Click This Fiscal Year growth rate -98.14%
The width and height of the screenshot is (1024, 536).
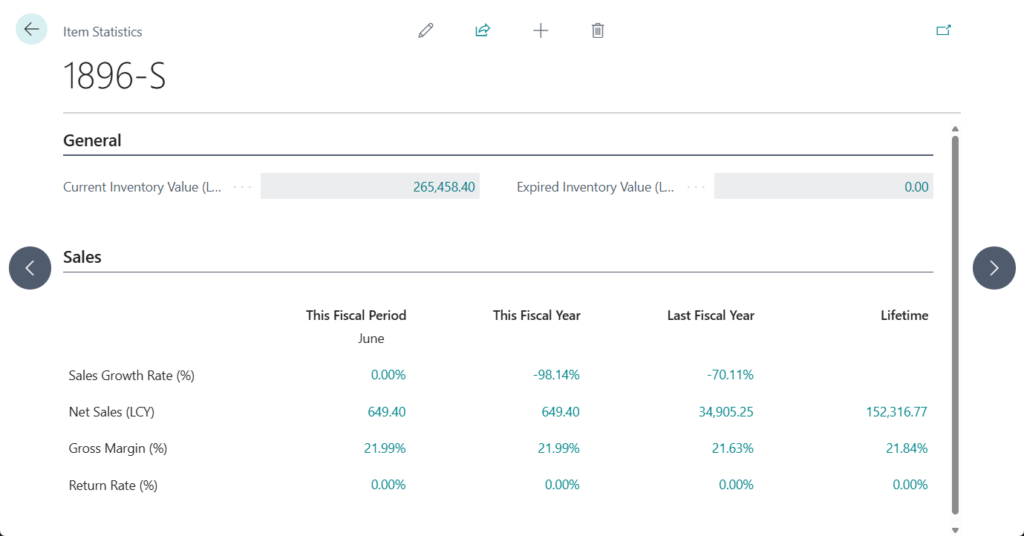[556, 375]
